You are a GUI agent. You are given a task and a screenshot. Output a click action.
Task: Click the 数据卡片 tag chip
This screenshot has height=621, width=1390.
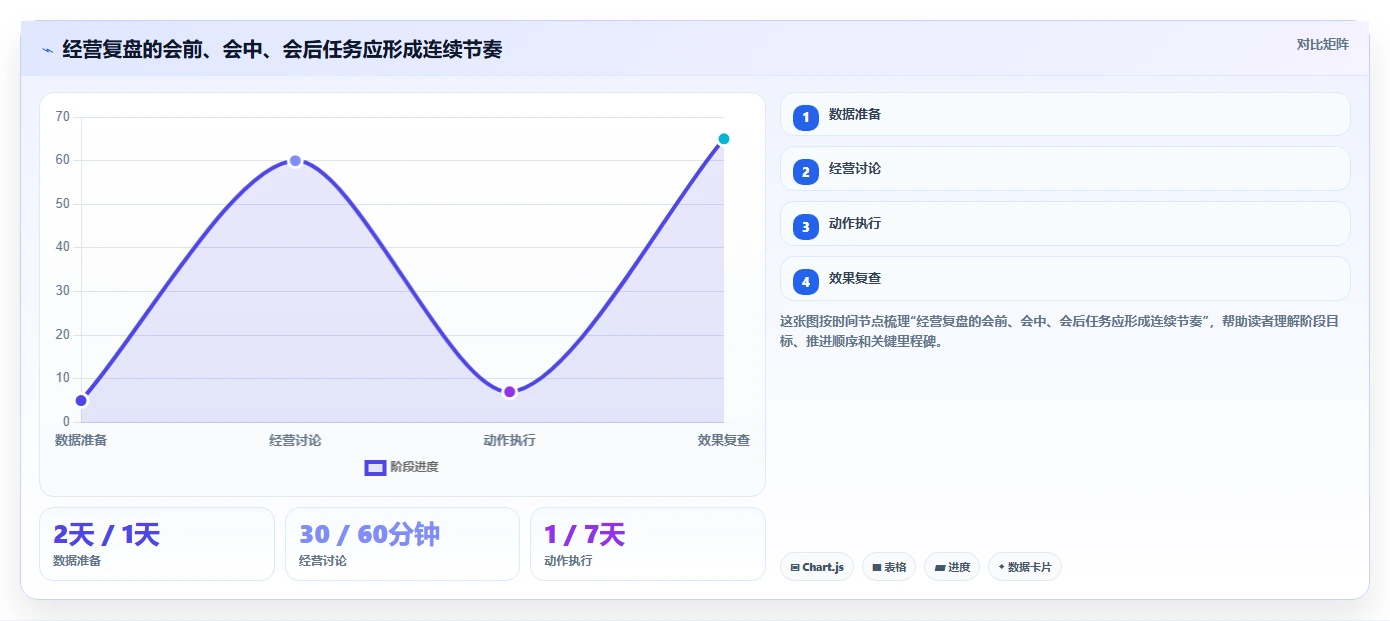(x=1025, y=567)
